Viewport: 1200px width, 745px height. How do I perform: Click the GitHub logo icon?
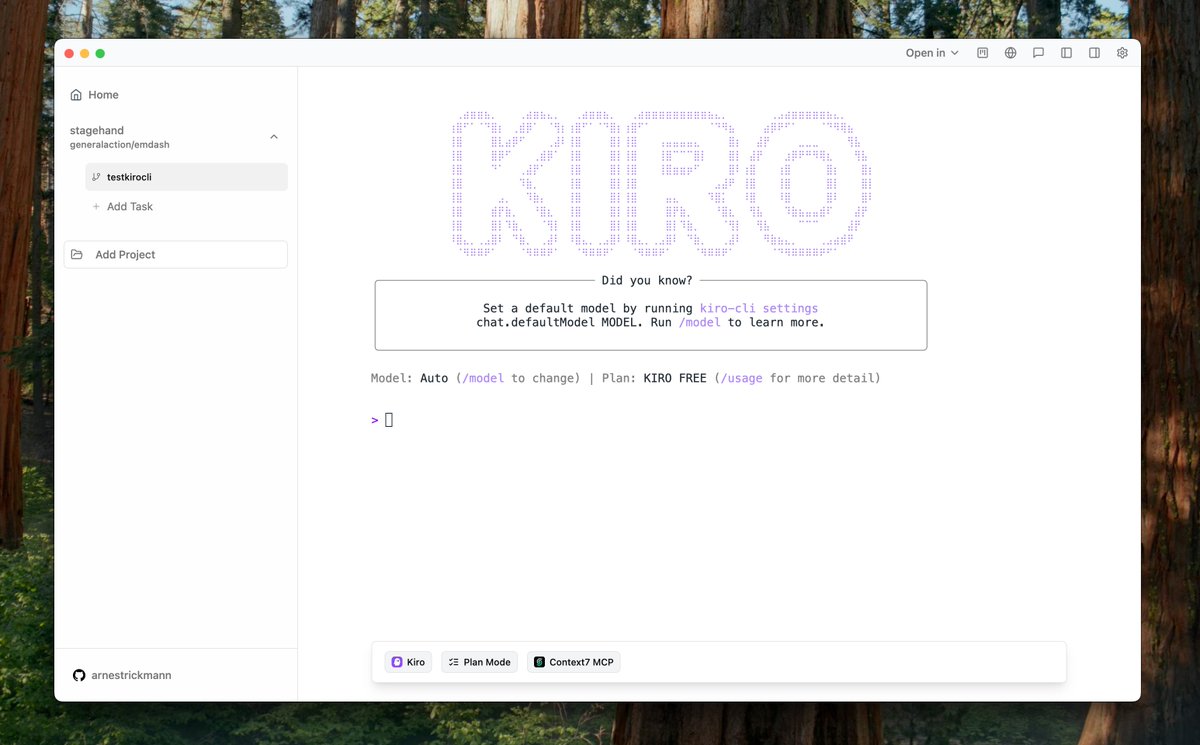79,675
